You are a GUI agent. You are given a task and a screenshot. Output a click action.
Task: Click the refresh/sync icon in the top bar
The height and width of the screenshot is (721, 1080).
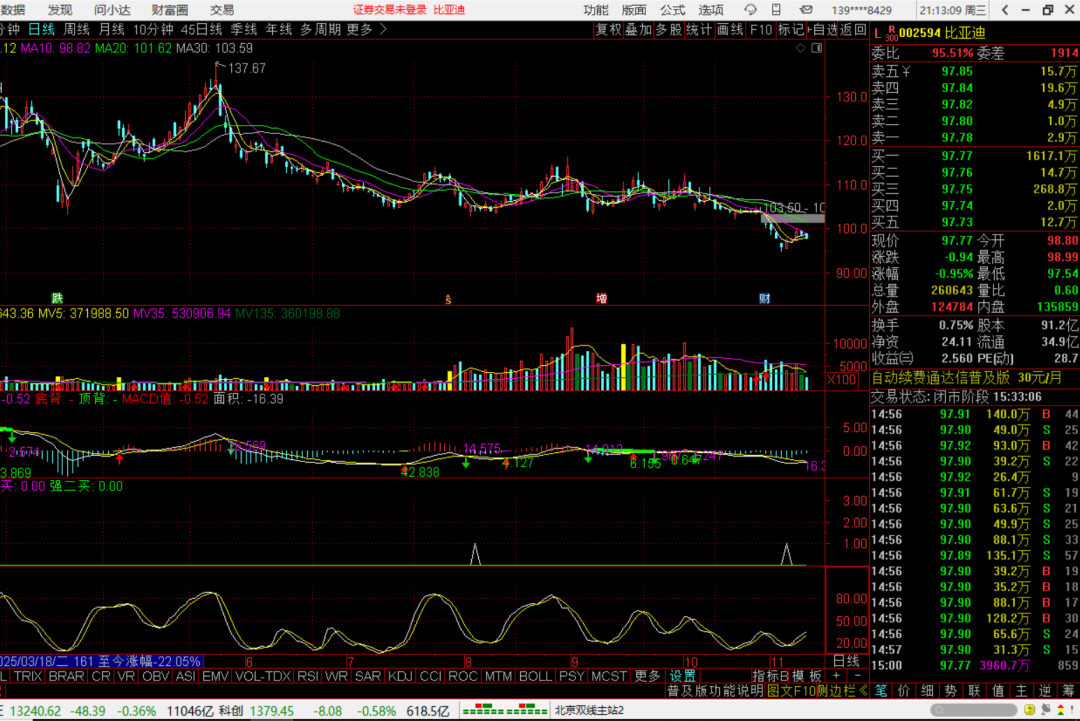point(750,10)
